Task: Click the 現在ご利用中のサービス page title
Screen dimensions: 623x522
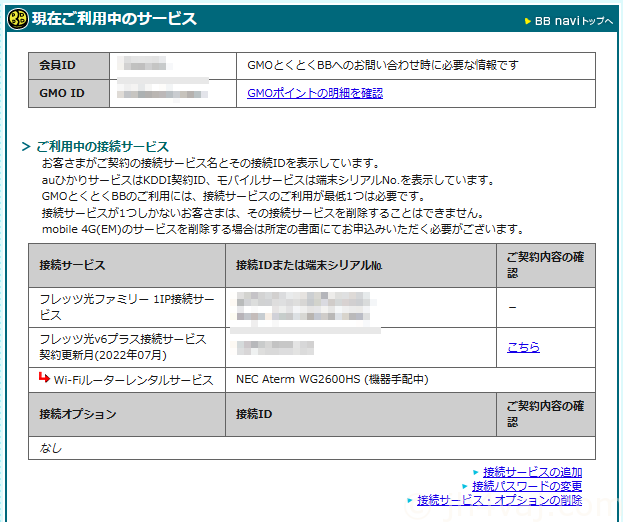Action: click(x=114, y=19)
